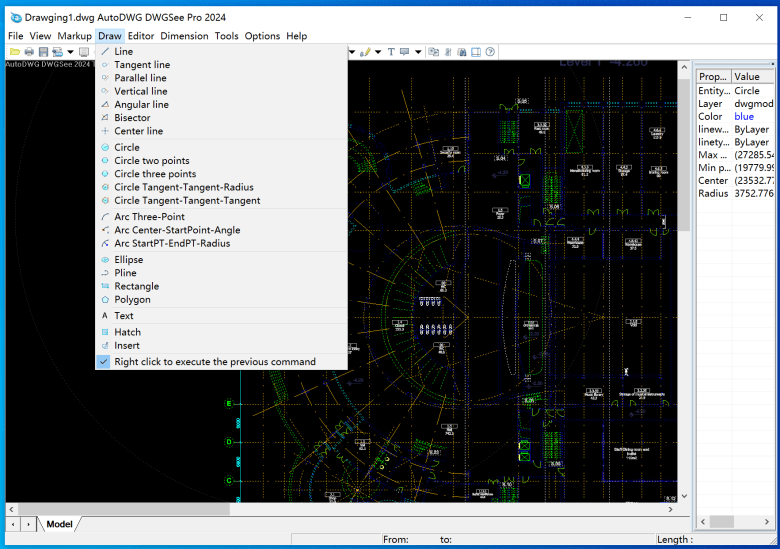Click the Save floppy disk toolbar icon
Viewport: 780px width, 549px height.
coord(43,52)
